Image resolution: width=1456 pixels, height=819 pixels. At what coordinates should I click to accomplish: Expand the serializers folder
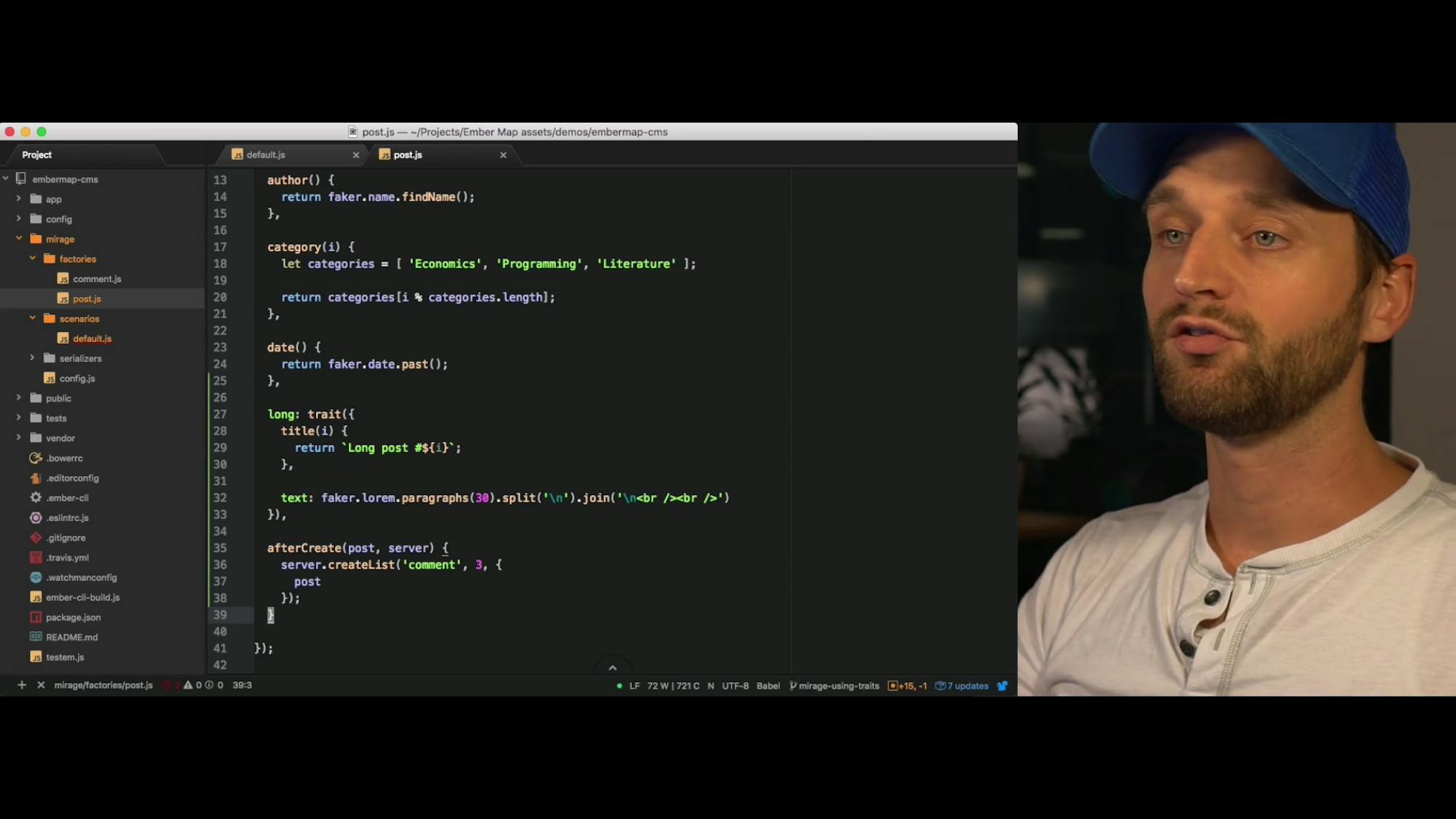(32, 358)
